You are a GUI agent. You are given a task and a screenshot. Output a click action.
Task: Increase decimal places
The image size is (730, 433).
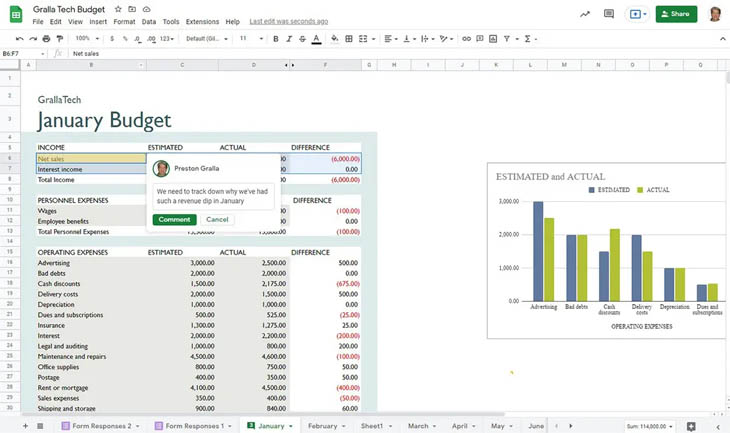click(151, 39)
